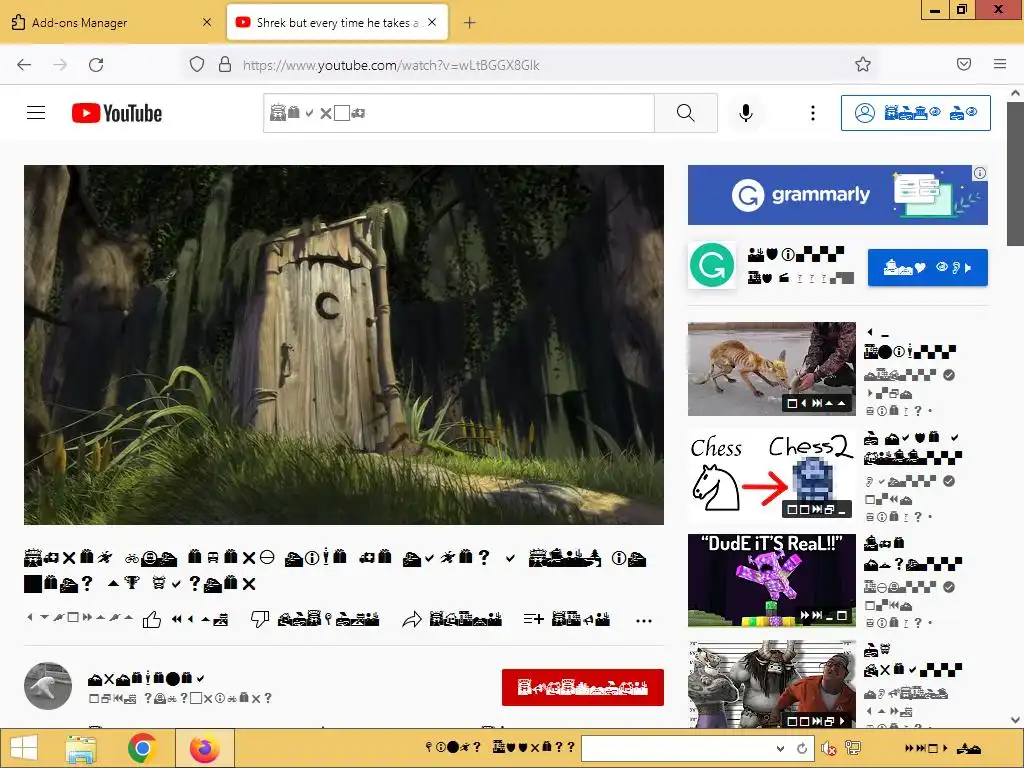
Task: Open the network tray icon
Action: coord(852,748)
